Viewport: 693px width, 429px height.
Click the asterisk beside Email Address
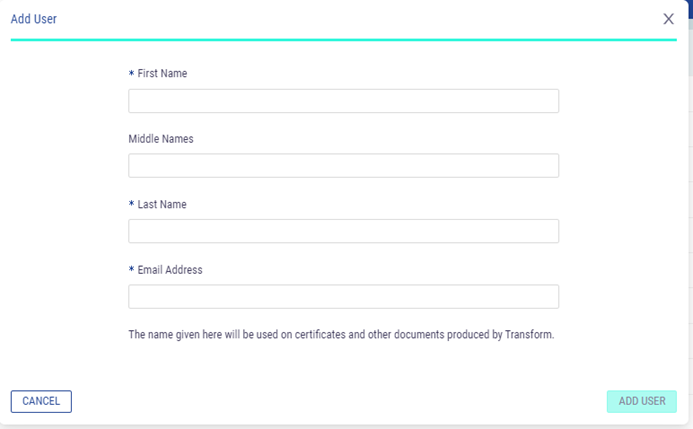tap(132, 271)
